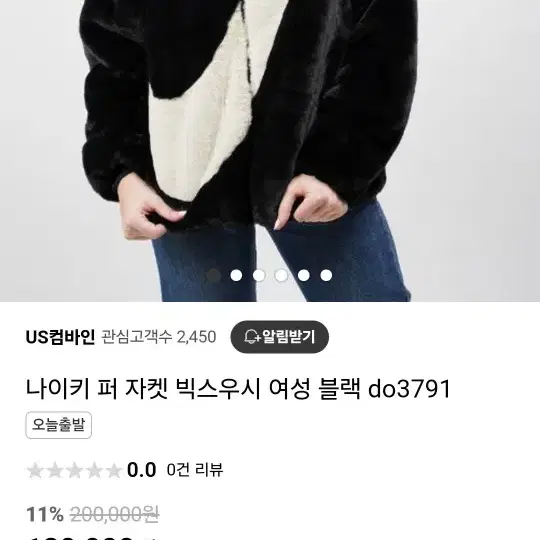This screenshot has height=540, width=540.
Task: Click the first gray rating star
Action: [35, 470]
